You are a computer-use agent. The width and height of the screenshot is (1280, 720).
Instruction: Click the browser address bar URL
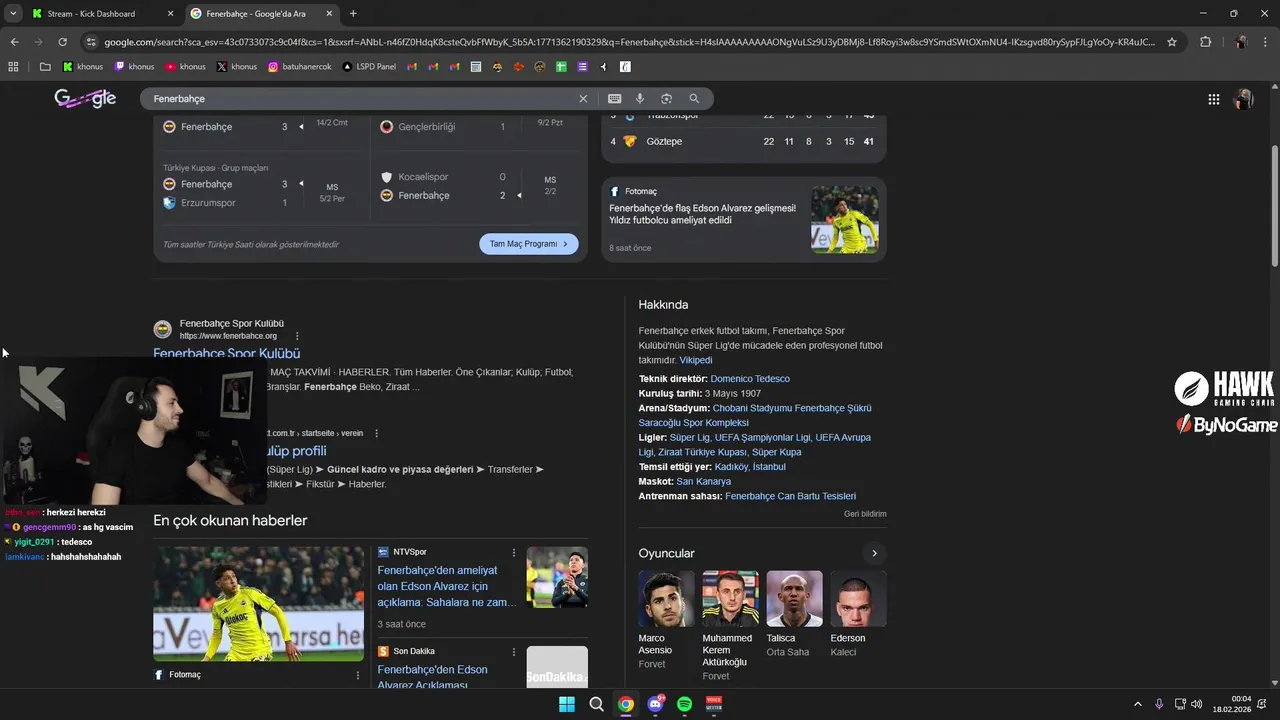[x=630, y=42]
